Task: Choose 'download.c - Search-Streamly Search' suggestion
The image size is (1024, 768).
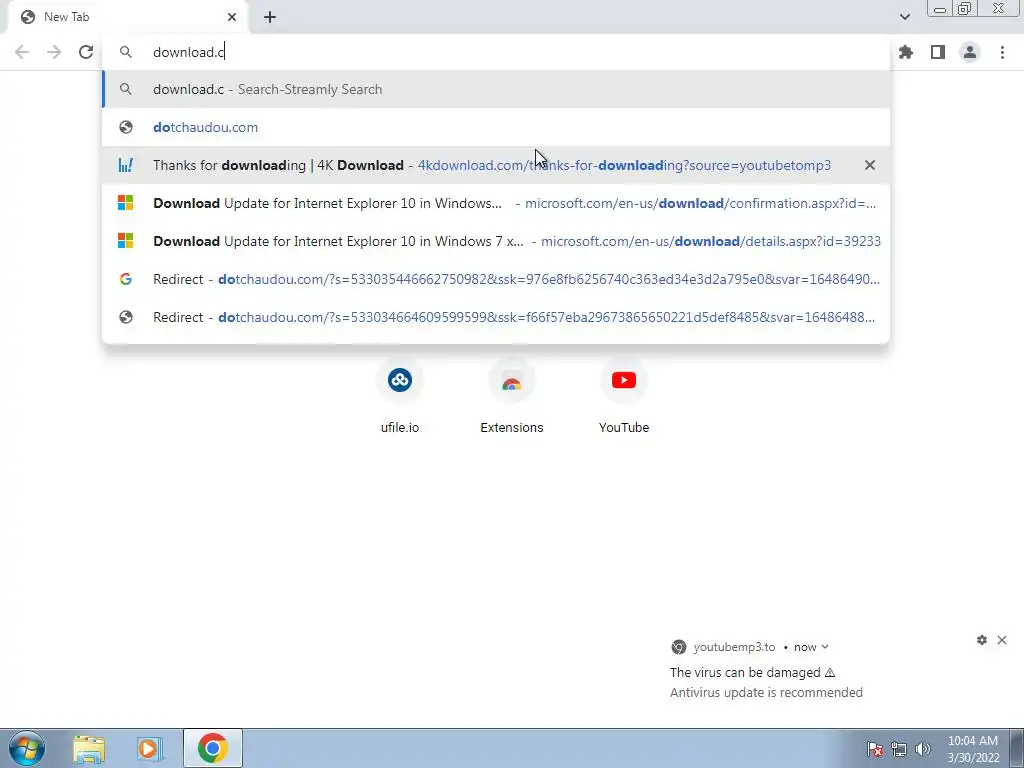Action: pos(496,89)
